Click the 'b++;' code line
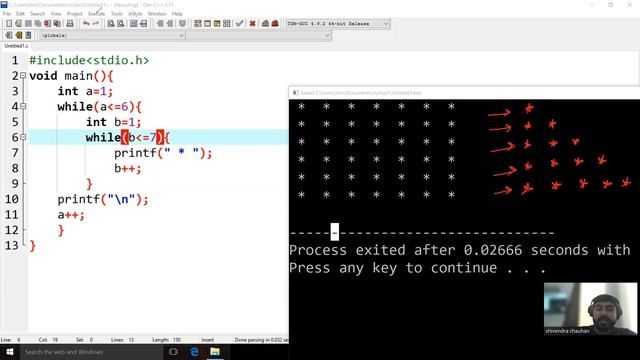The image size is (640, 360). coord(127,168)
